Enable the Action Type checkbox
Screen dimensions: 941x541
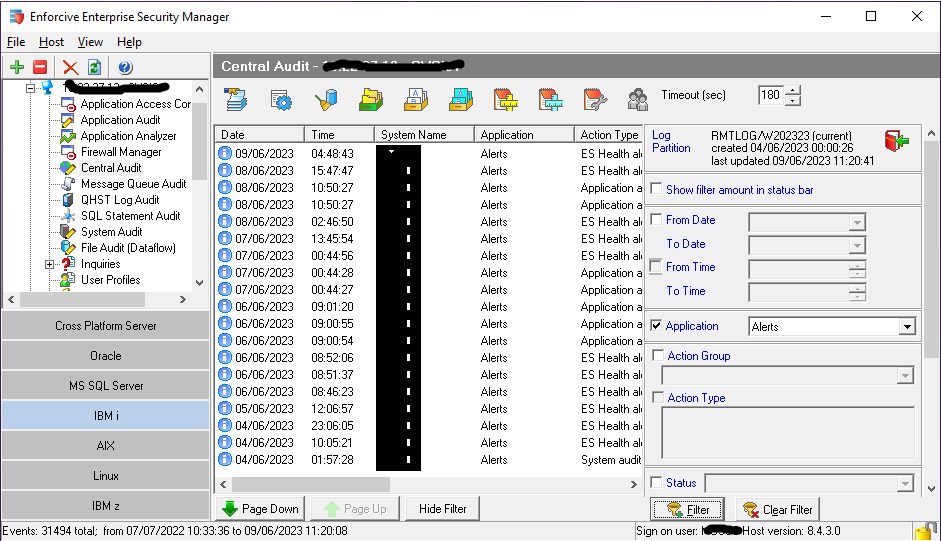658,397
